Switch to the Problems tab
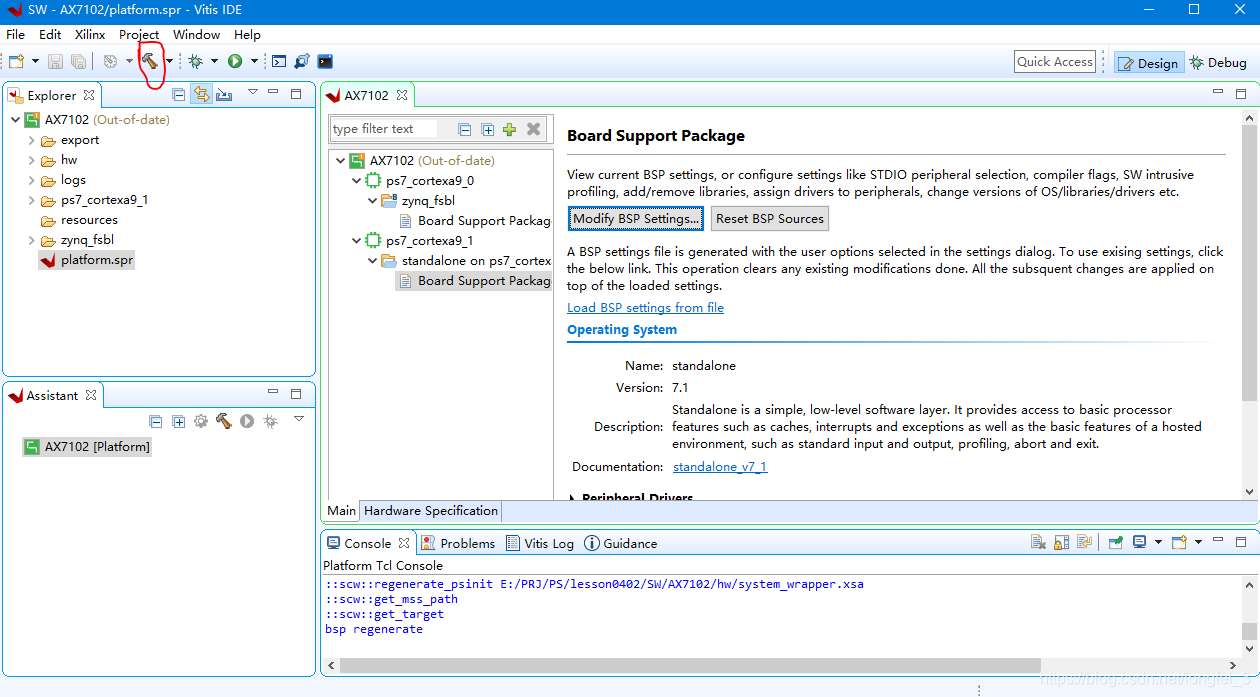The image size is (1260, 697). (x=458, y=543)
